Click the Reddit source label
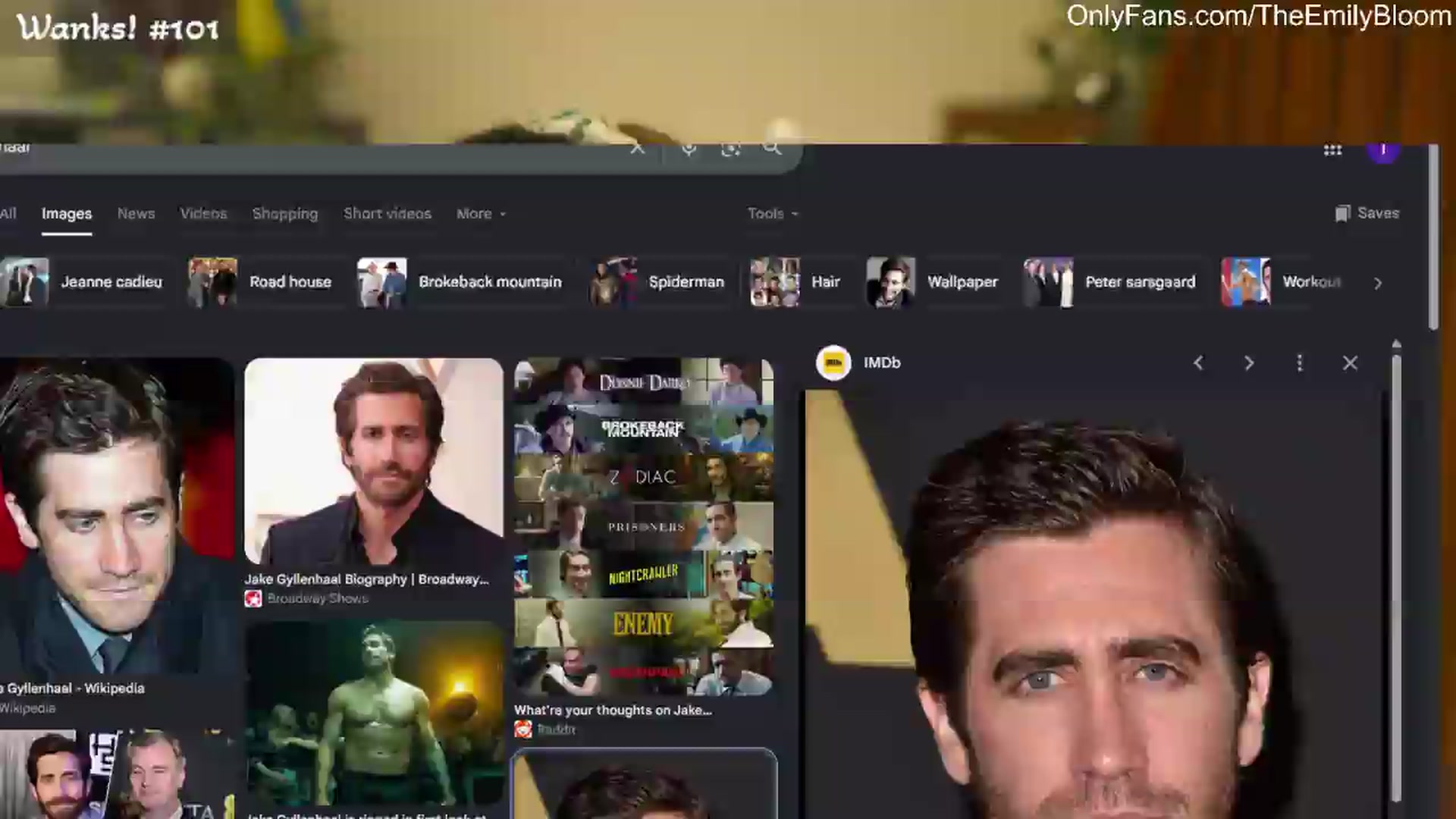 [556, 729]
